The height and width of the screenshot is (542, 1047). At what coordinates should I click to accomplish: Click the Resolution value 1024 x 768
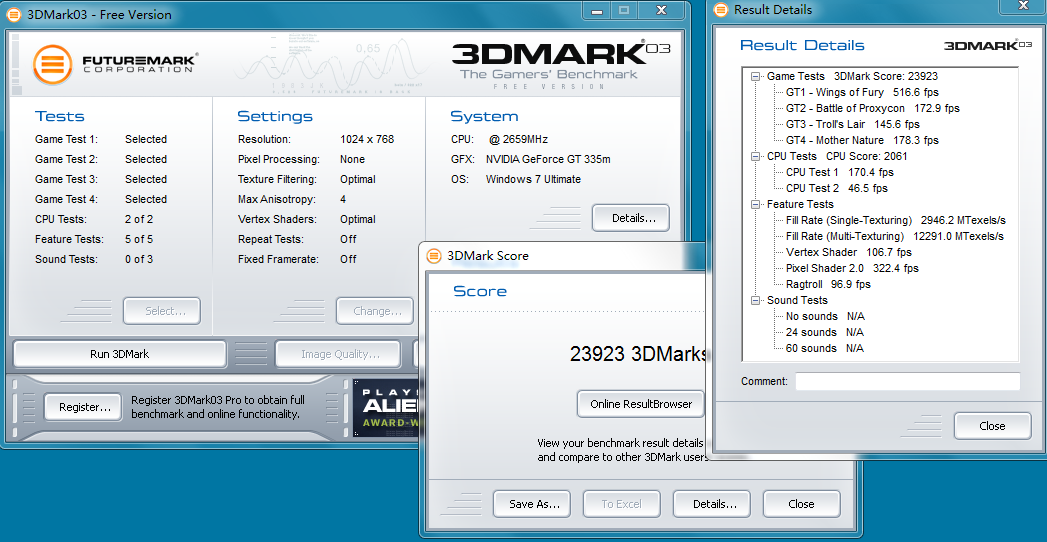tap(367, 140)
